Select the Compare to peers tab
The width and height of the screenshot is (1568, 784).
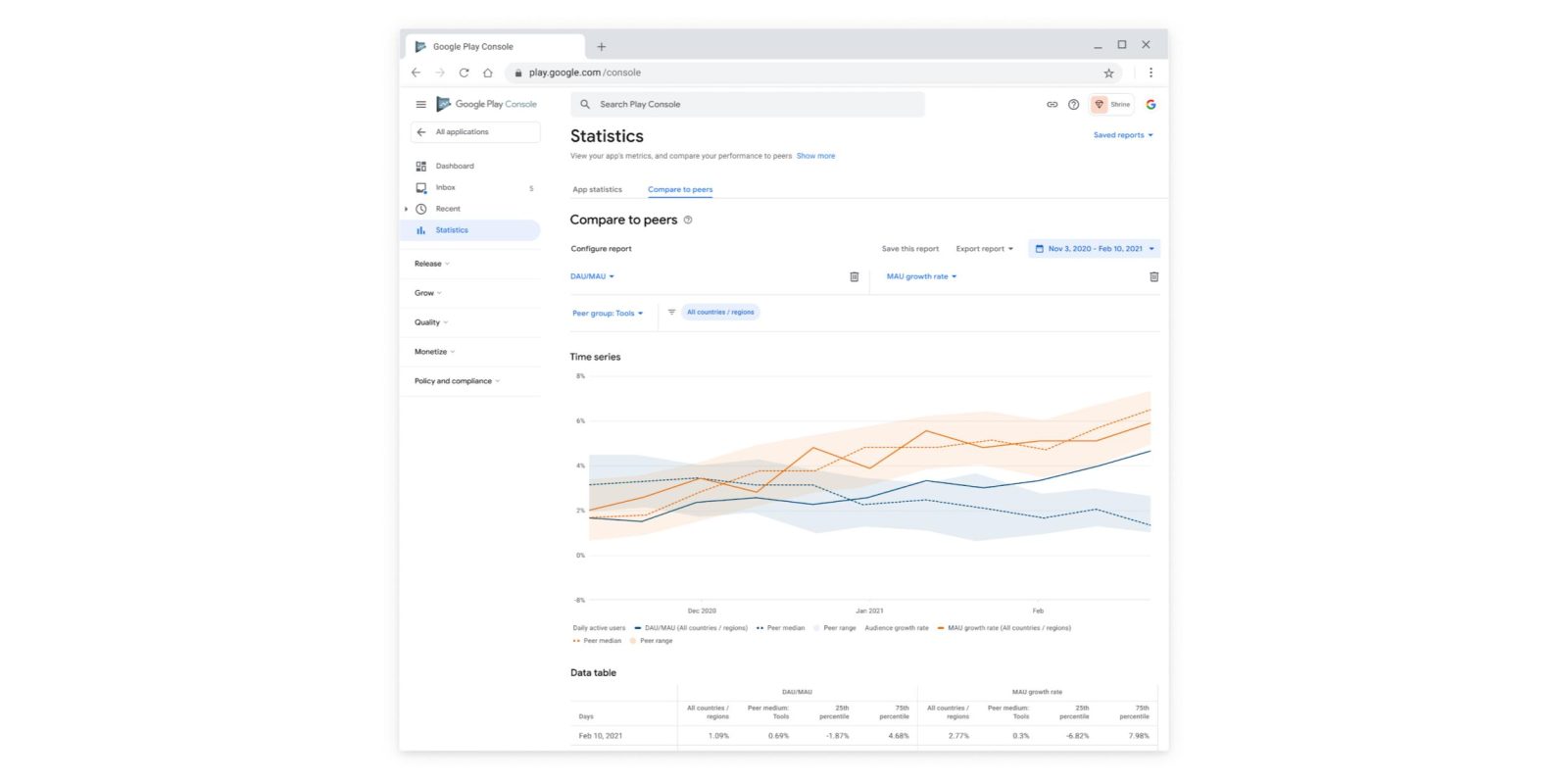(x=680, y=190)
